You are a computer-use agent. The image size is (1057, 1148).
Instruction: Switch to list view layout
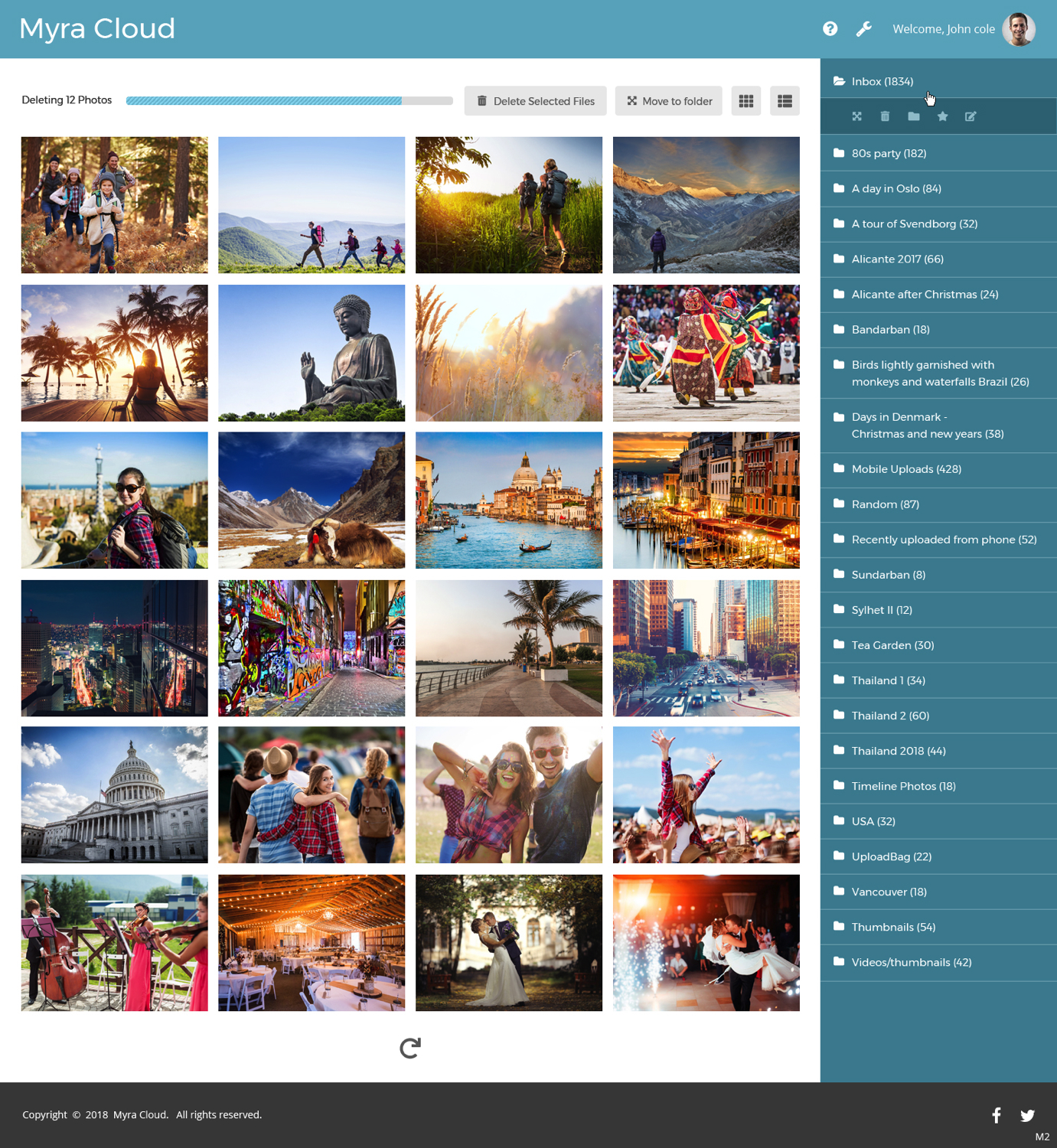tap(784, 100)
